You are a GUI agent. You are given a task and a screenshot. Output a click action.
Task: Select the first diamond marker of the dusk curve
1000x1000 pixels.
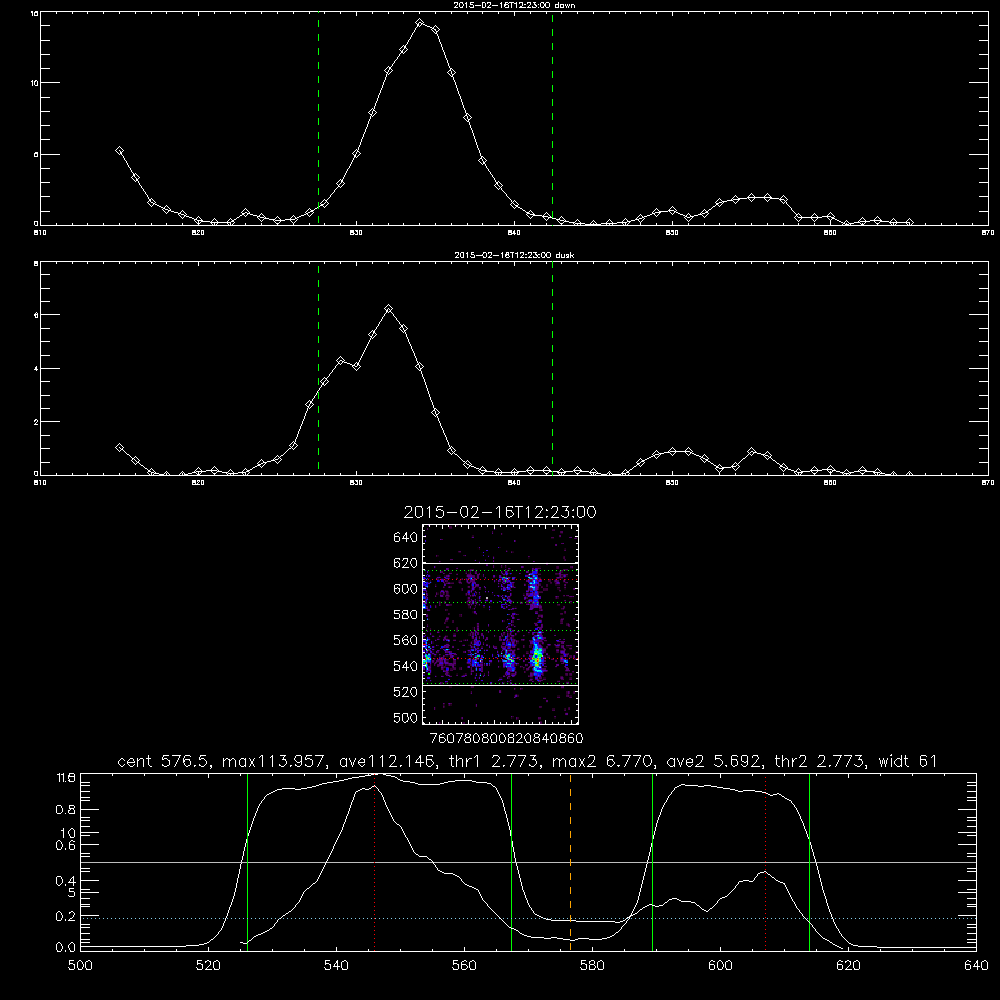(x=119, y=448)
